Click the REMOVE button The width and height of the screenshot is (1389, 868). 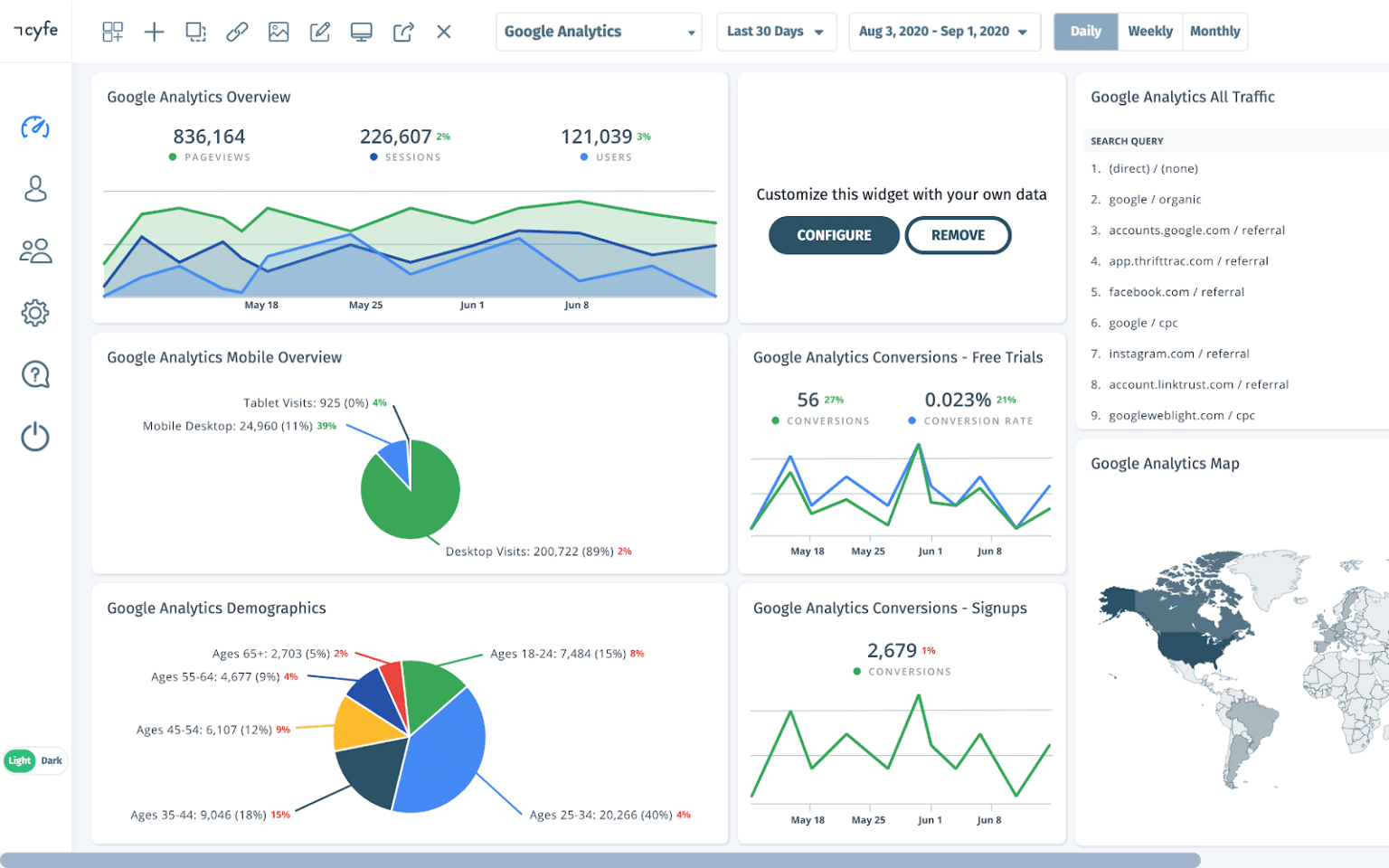[958, 235]
